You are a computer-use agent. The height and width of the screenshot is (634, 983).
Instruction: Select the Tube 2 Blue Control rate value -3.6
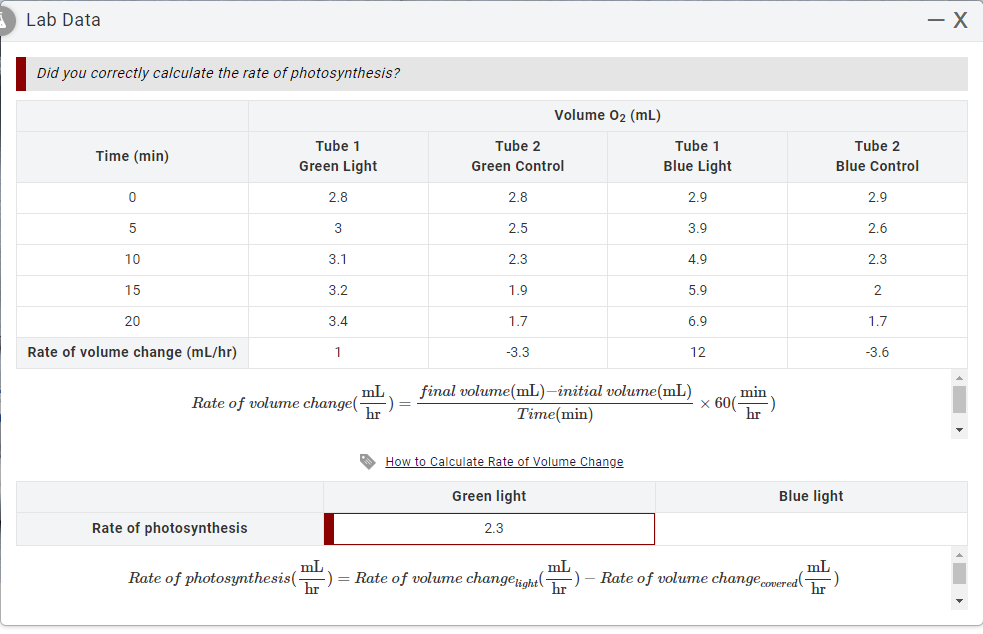tap(877, 352)
